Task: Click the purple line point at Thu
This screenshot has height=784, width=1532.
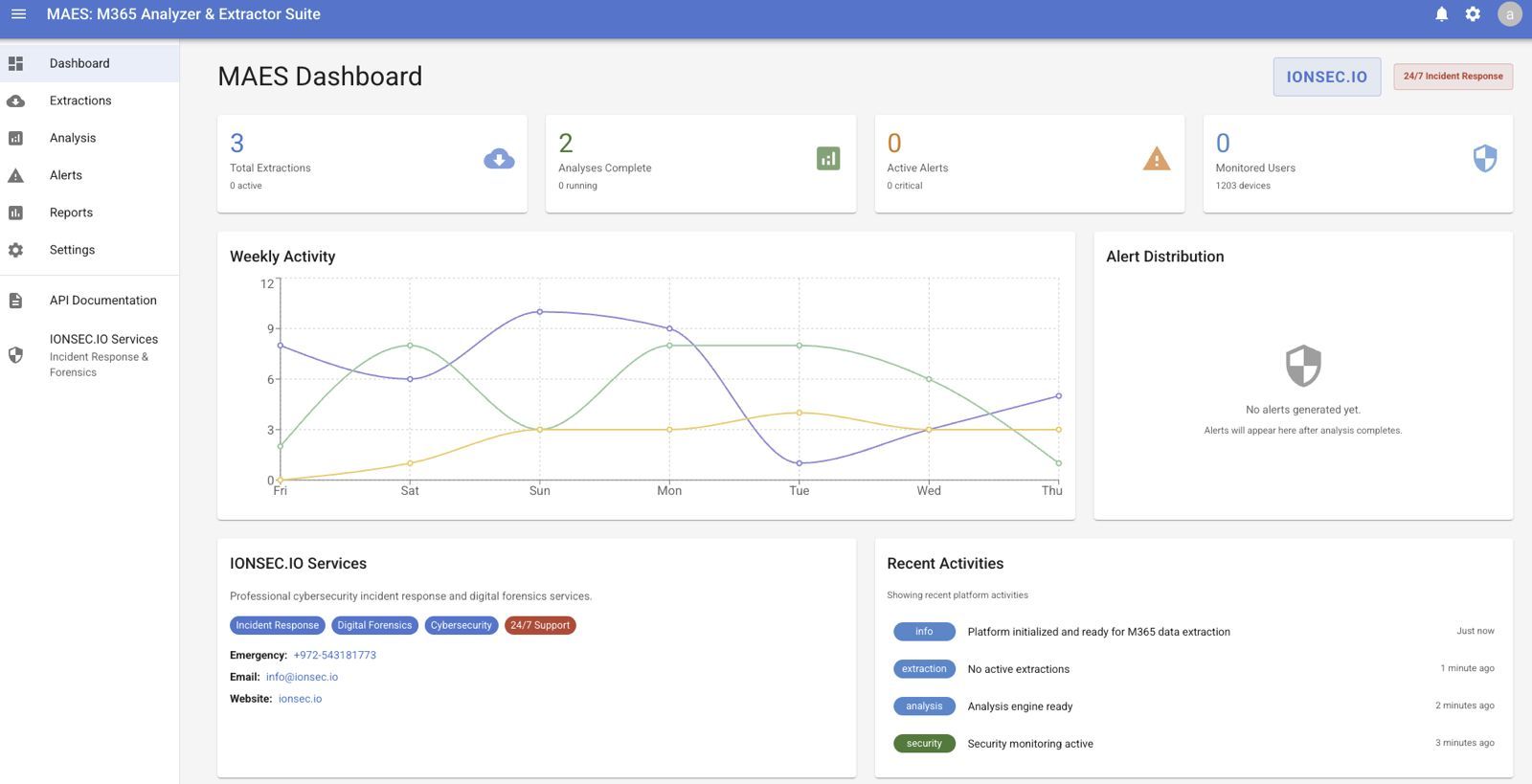Action: (1059, 396)
